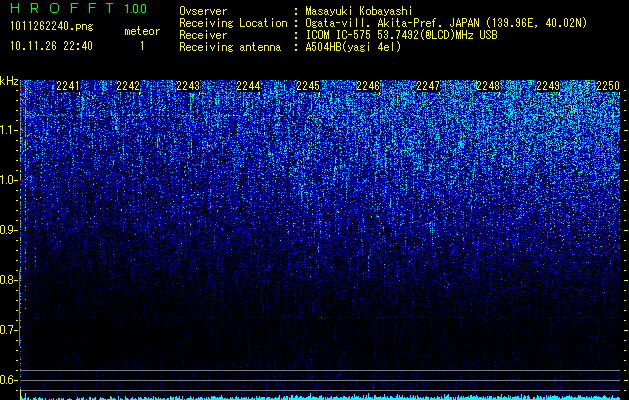Viewport: 629px width, 400px height.
Task: Click the timestamp 10.11.26 22:40
Action: tap(51, 46)
